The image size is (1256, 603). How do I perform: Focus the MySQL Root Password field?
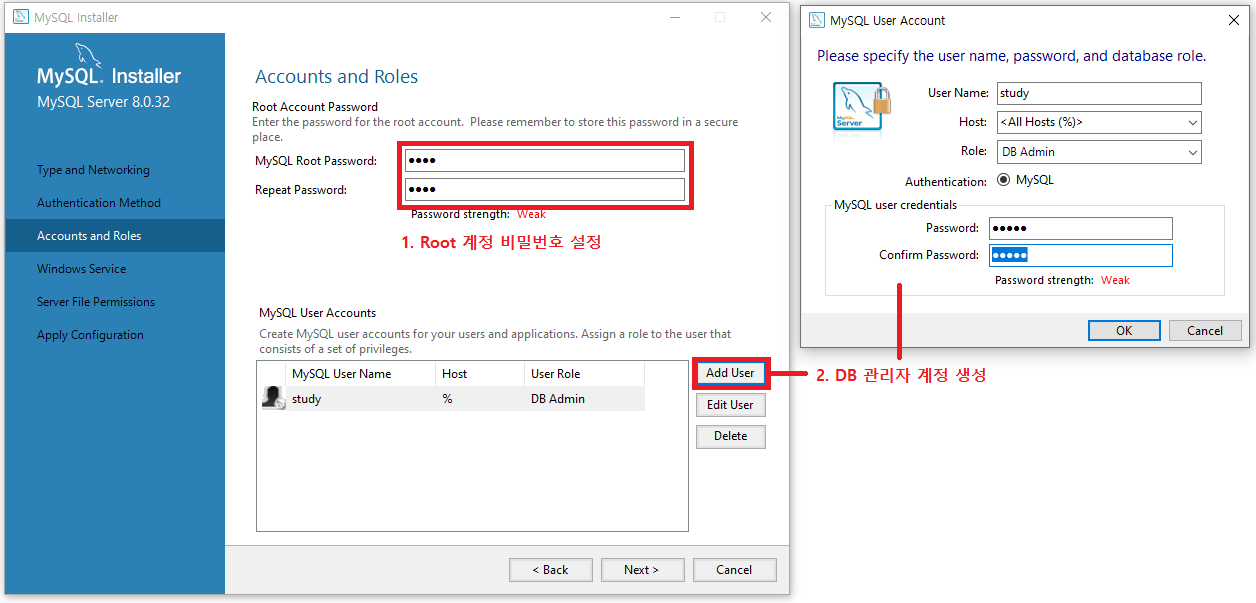click(x=545, y=161)
